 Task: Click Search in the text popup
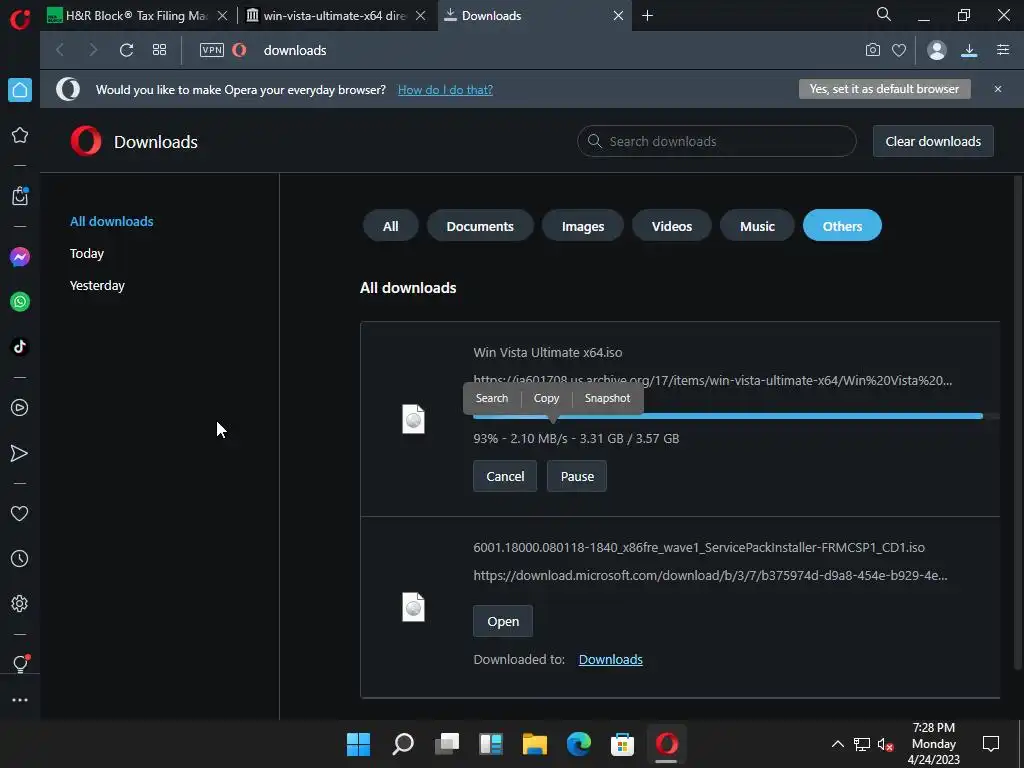pos(492,398)
